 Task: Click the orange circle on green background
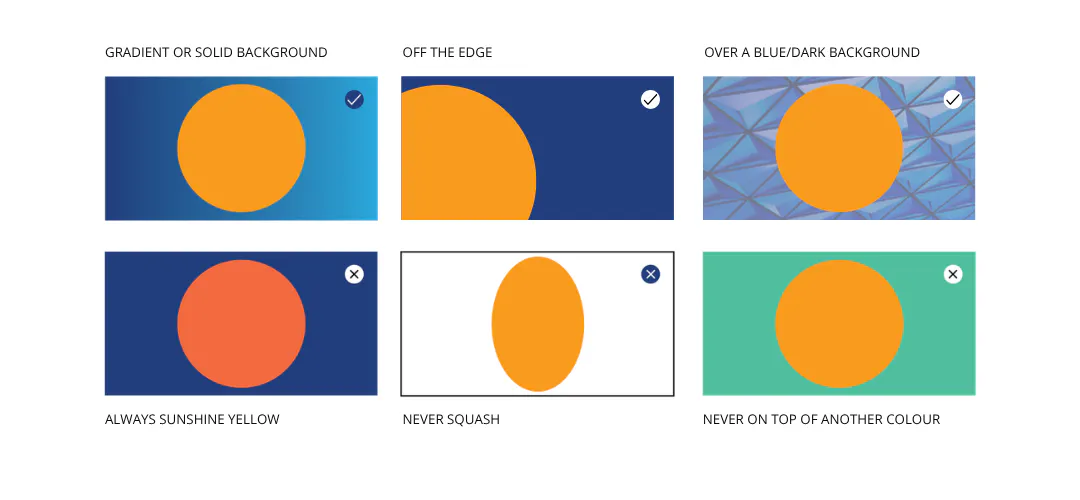[839, 324]
